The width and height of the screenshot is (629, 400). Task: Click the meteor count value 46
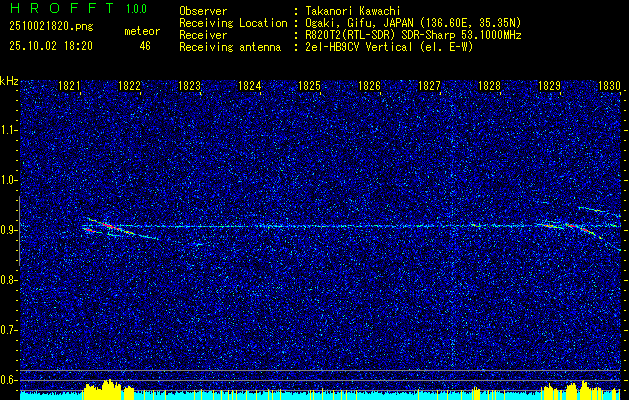[145, 46]
